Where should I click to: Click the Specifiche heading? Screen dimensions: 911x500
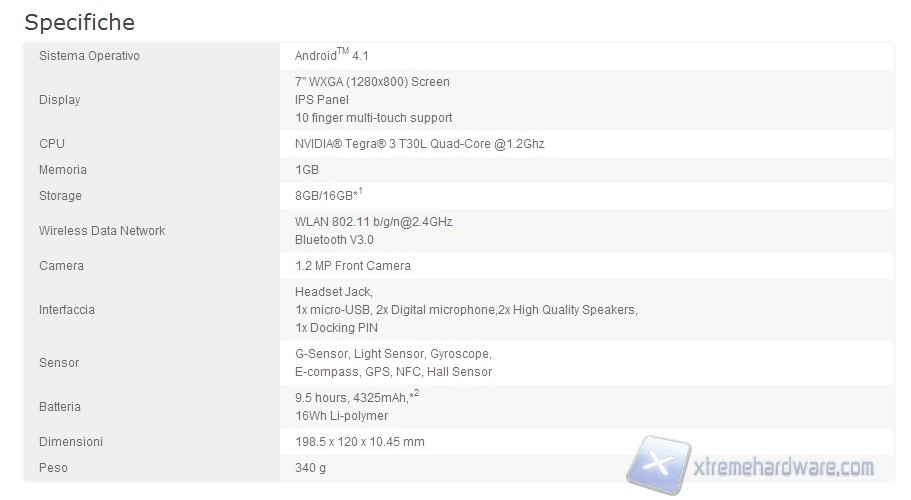[x=79, y=22]
